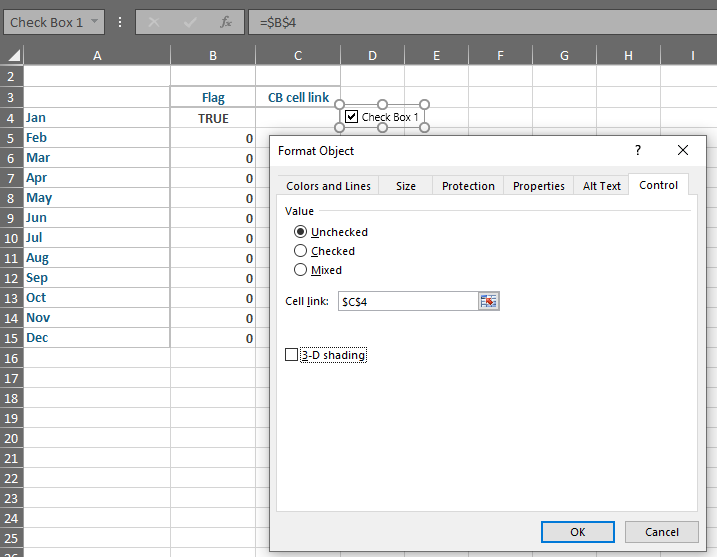Click the formula bar Enter checkmark icon
Screen dimensions: 717x557
pos(190,22)
